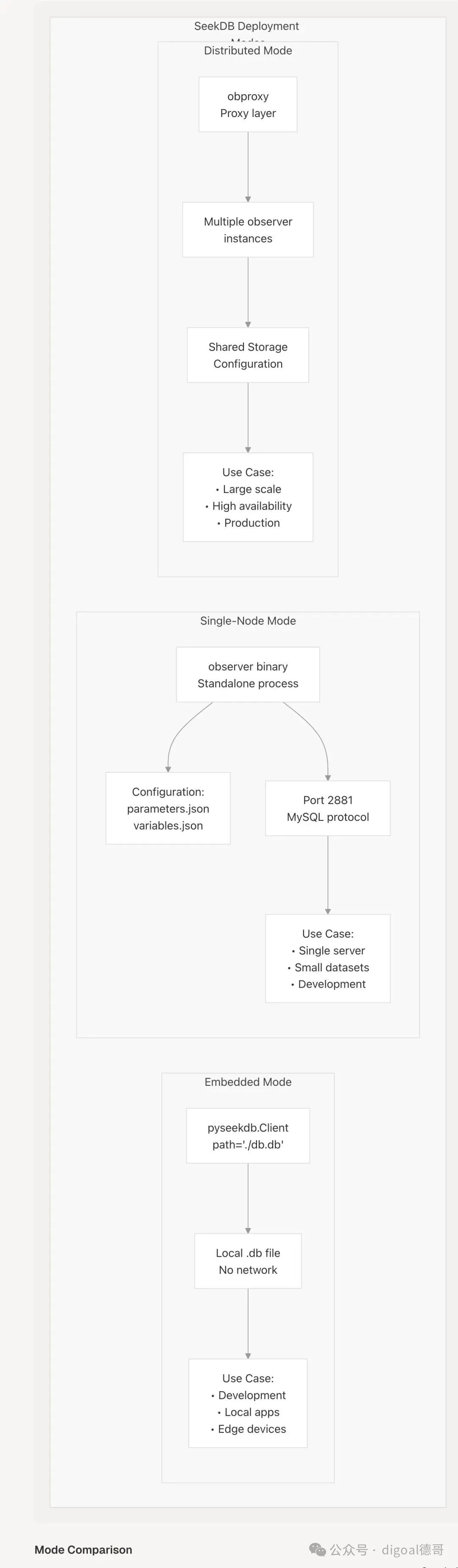Click the "Mode Comparison" heading
This screenshot has width=458, height=1568.
click(x=84, y=1549)
